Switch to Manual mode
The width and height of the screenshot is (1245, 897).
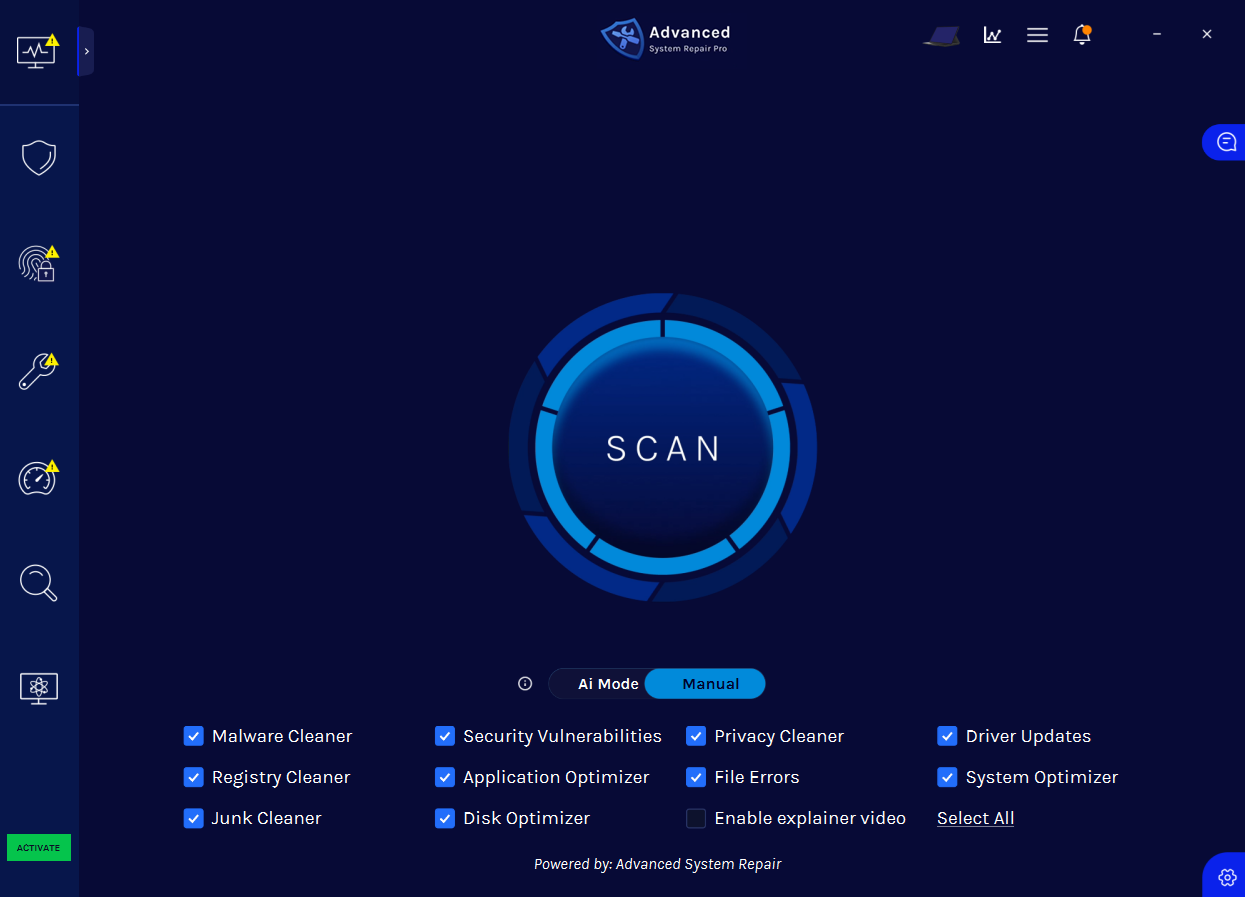706,684
